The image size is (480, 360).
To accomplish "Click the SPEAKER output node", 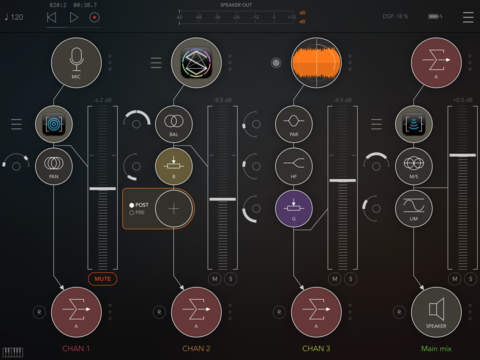I will [x=436, y=312].
